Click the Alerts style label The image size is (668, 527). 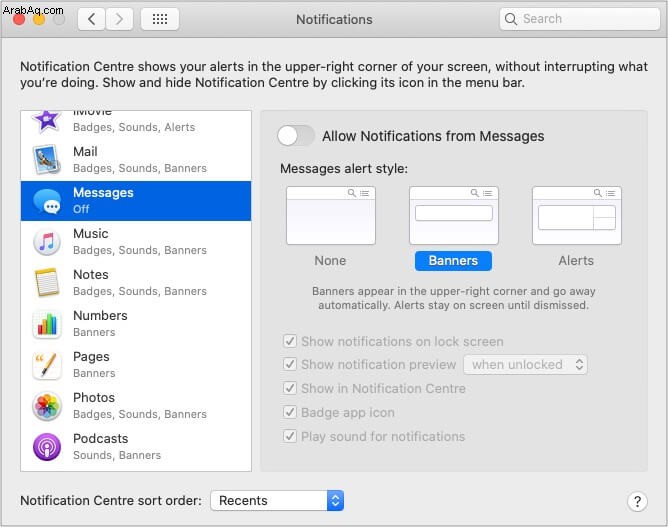pyautogui.click(x=576, y=261)
